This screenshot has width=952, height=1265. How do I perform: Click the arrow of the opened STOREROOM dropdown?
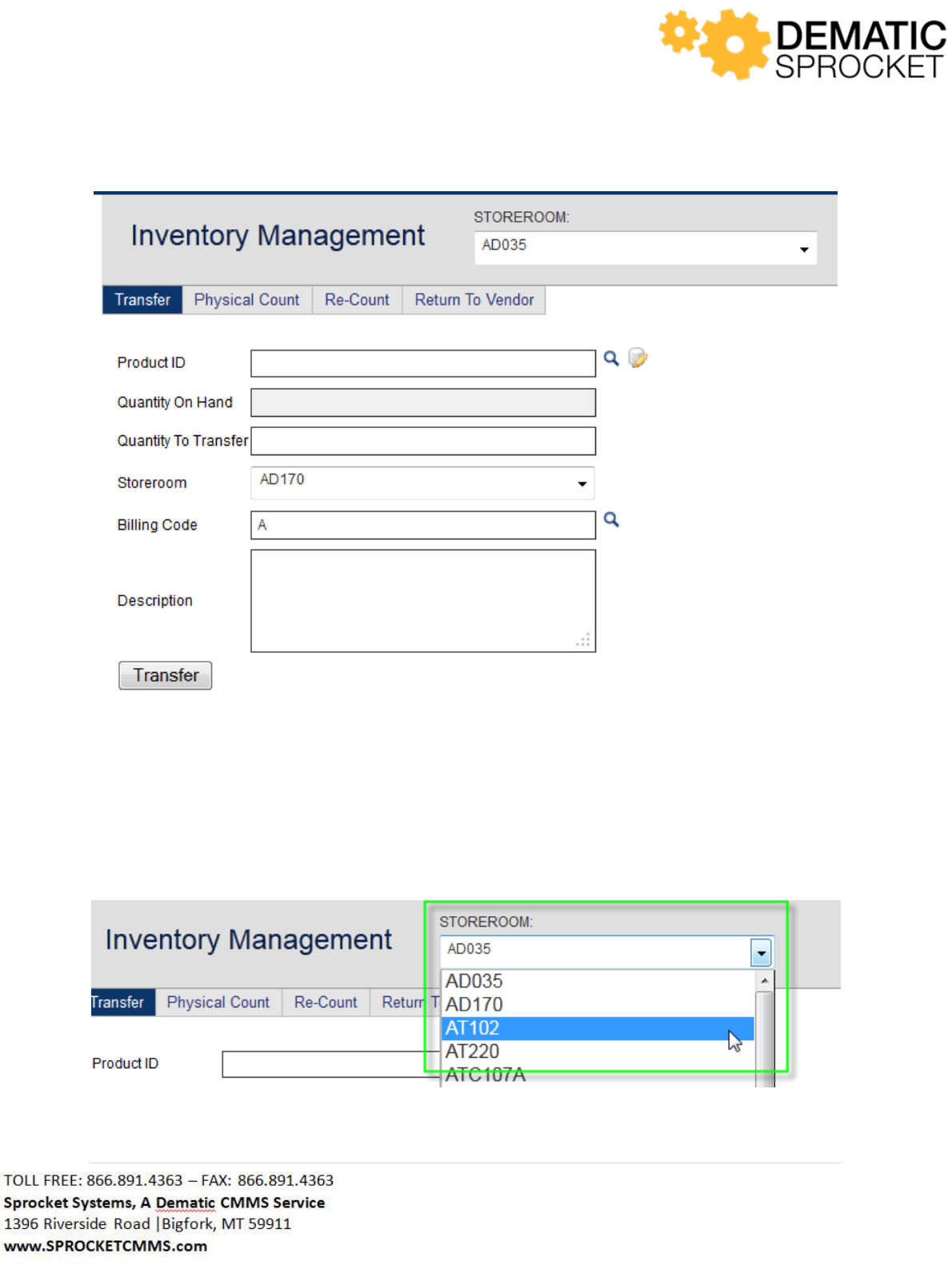[x=761, y=952]
